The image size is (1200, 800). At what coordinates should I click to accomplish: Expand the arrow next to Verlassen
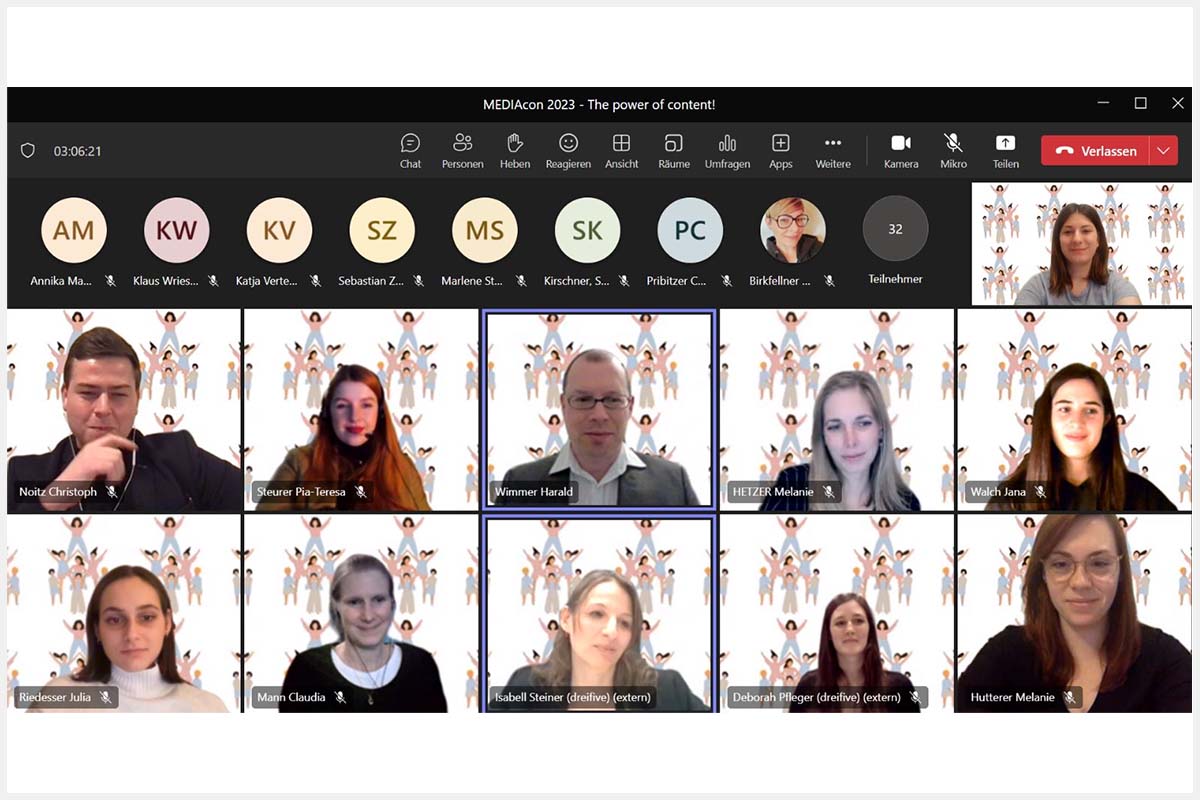[x=1163, y=151]
